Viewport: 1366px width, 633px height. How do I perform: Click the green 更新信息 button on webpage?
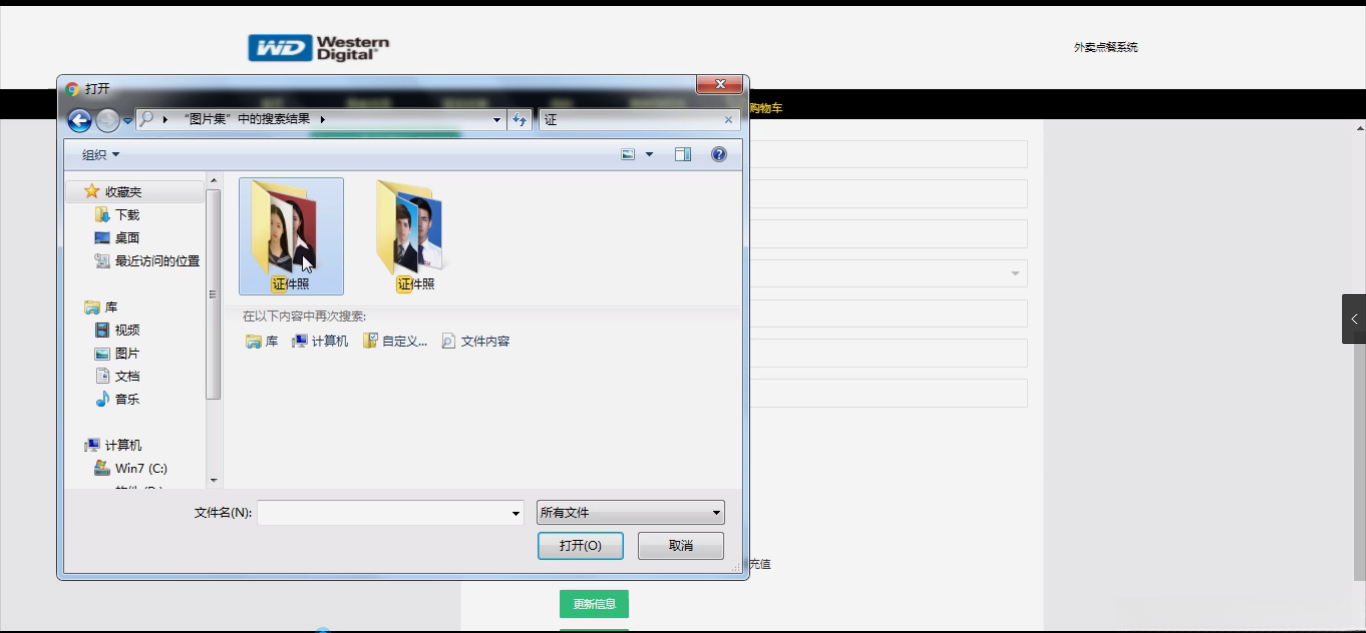594,604
